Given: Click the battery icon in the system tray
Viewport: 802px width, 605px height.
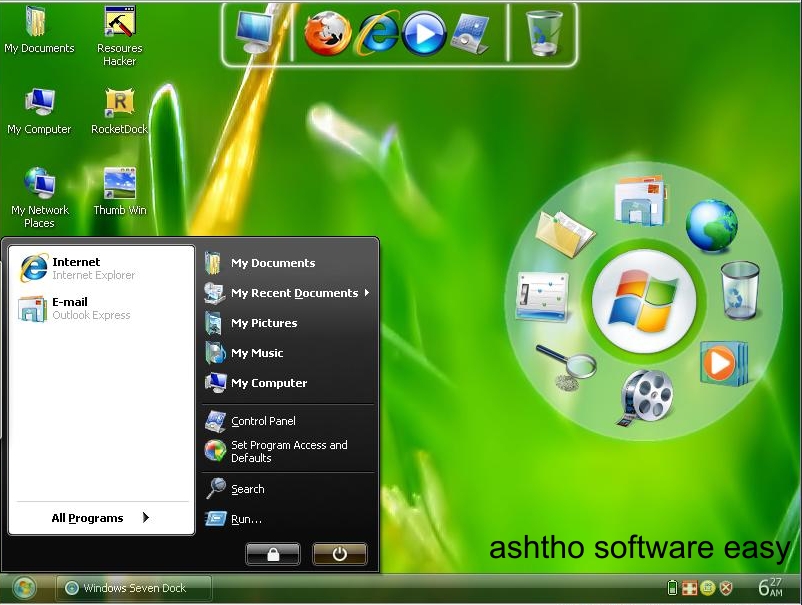Looking at the screenshot, I should 672,588.
